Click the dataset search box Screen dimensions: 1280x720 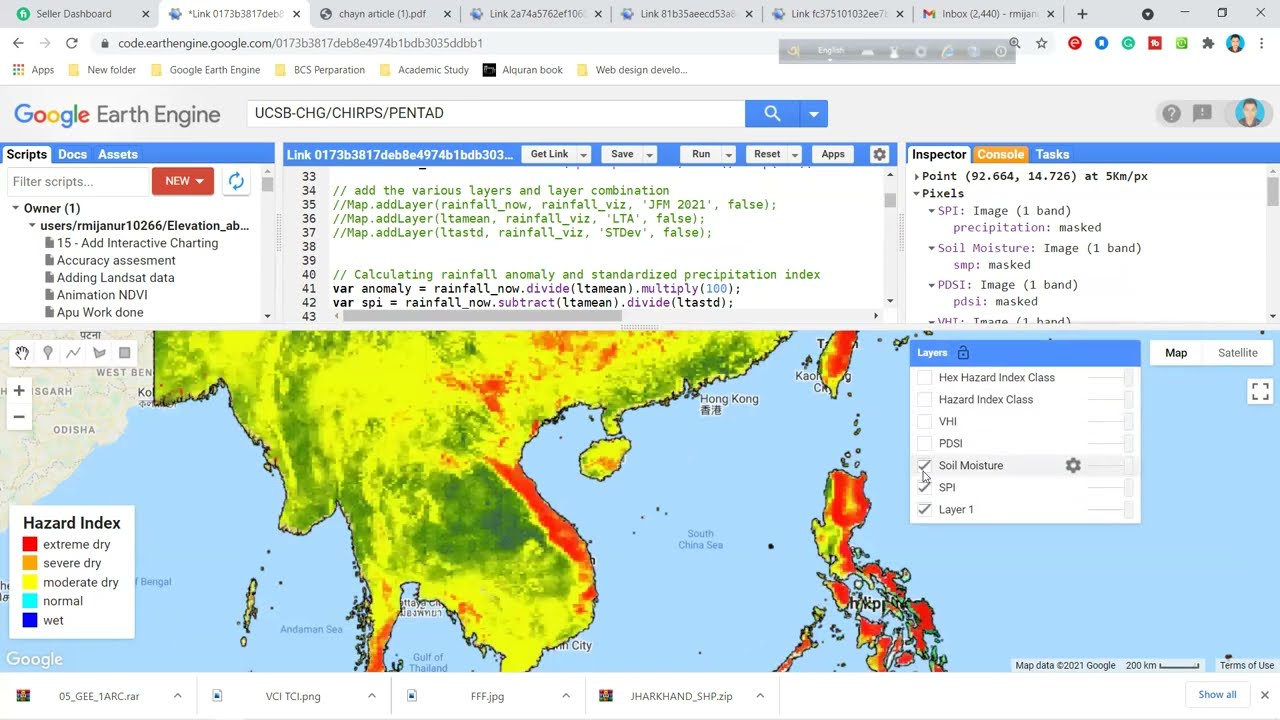point(496,113)
